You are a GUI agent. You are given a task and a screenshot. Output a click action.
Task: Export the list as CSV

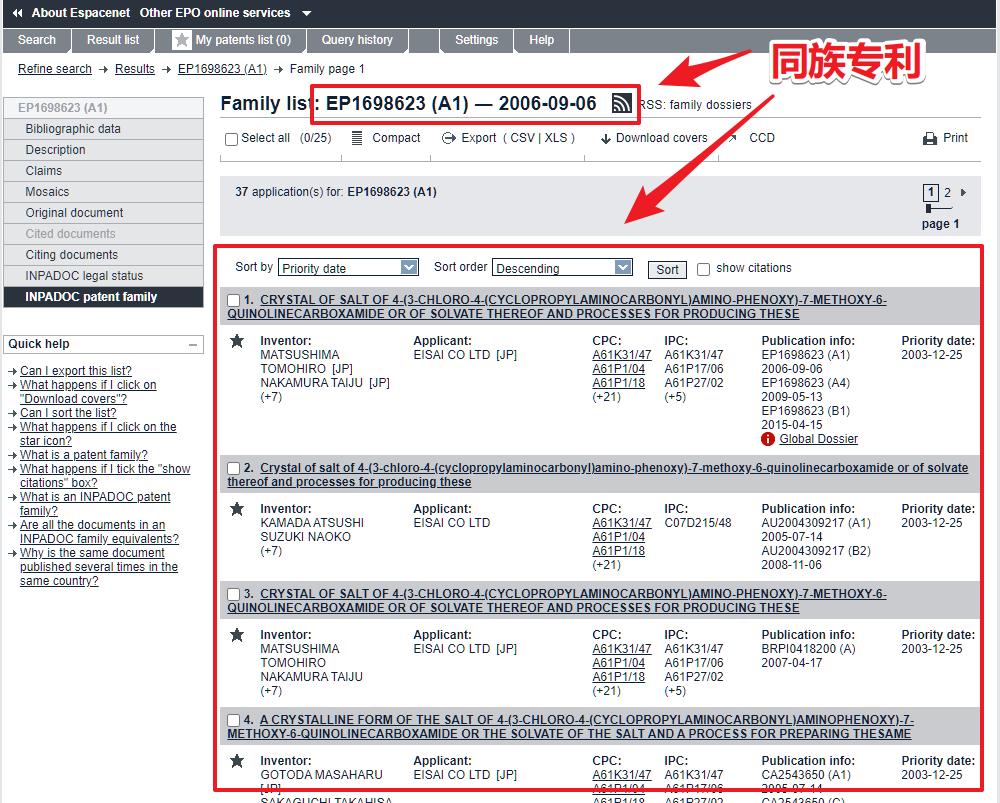[523, 138]
